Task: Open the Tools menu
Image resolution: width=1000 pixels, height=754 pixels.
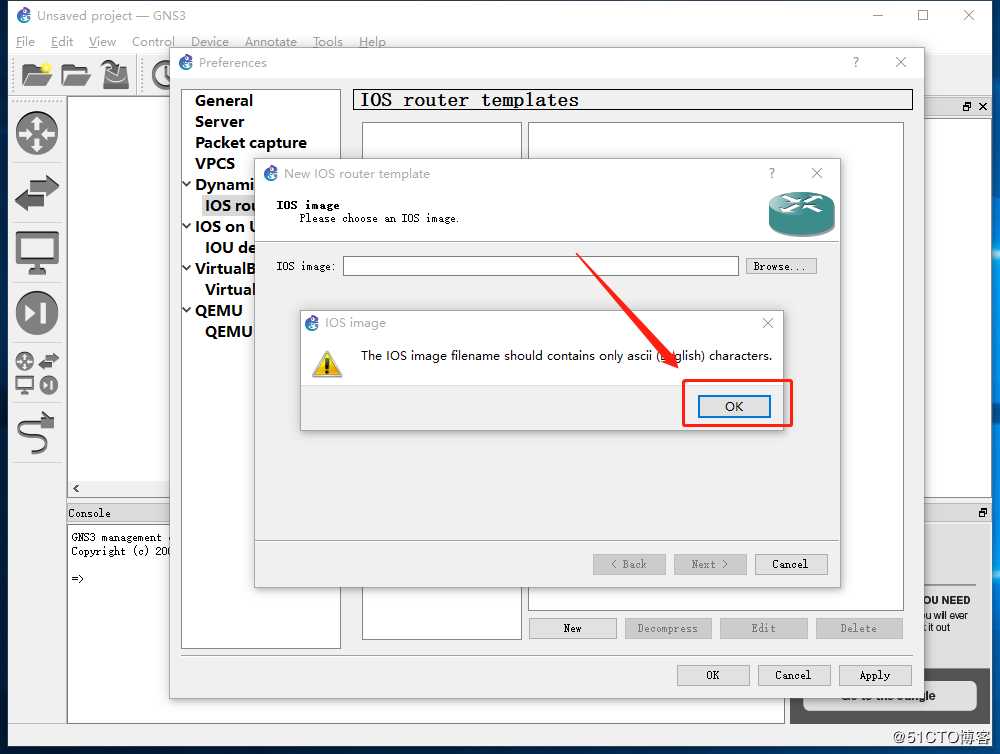Action: pos(328,41)
